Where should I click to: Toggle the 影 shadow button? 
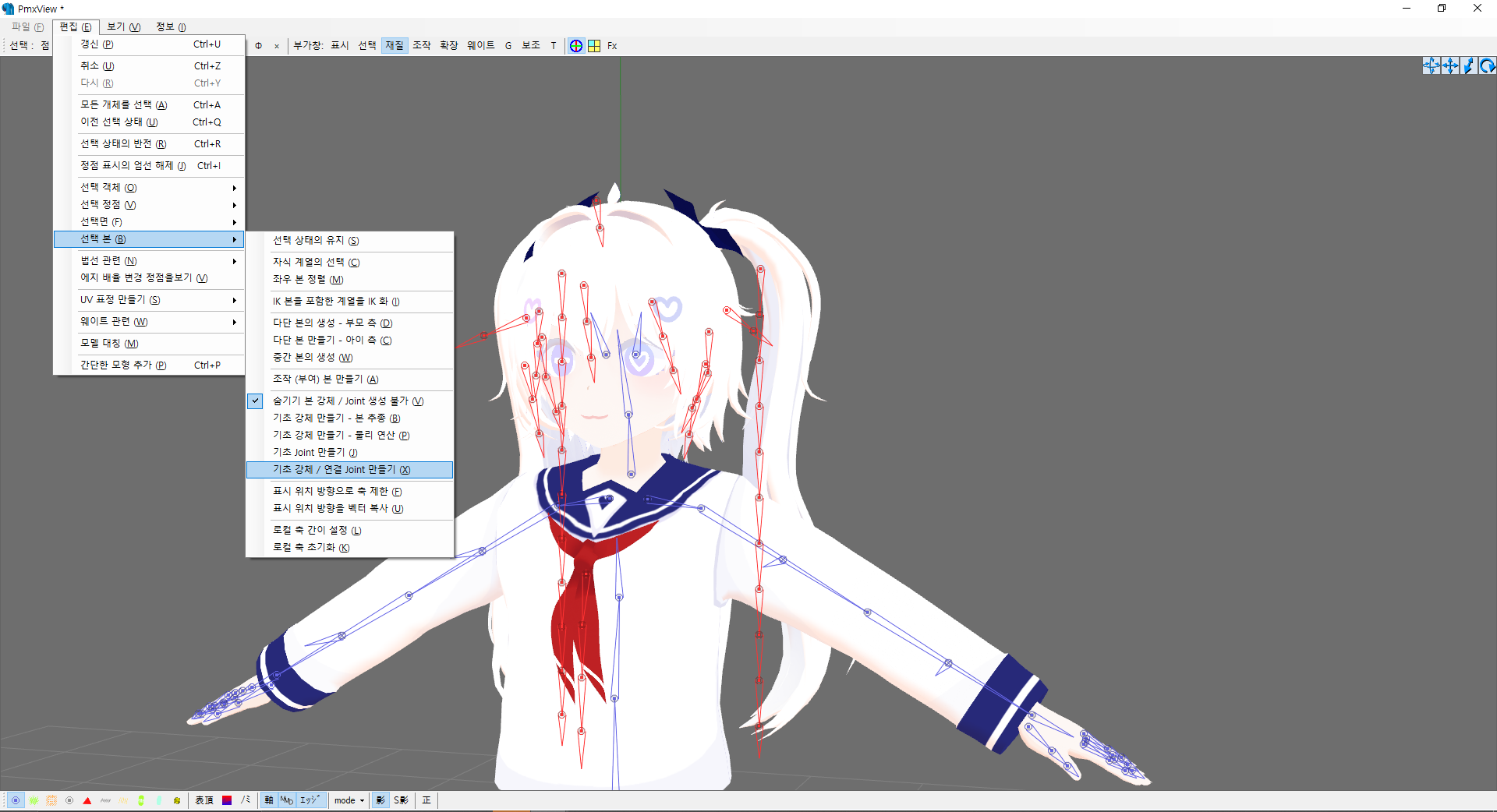[x=380, y=800]
